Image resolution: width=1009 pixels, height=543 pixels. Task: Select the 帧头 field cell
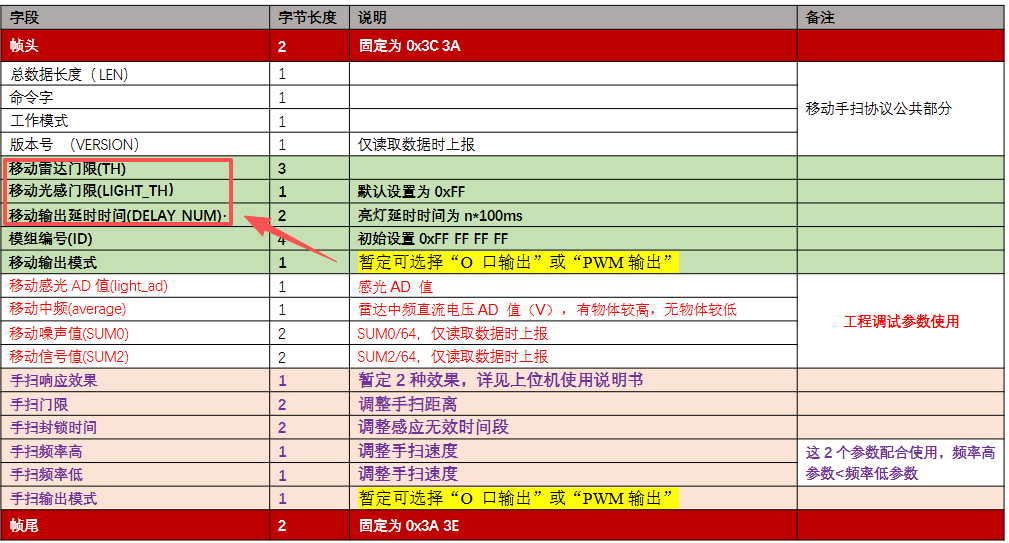click(x=135, y=46)
